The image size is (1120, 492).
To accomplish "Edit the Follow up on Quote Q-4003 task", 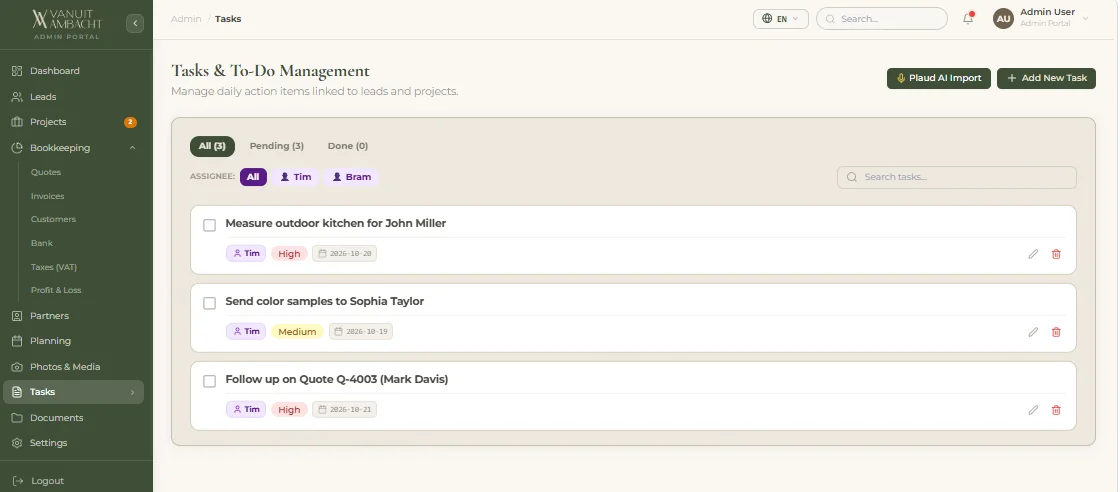I will [x=1033, y=410].
